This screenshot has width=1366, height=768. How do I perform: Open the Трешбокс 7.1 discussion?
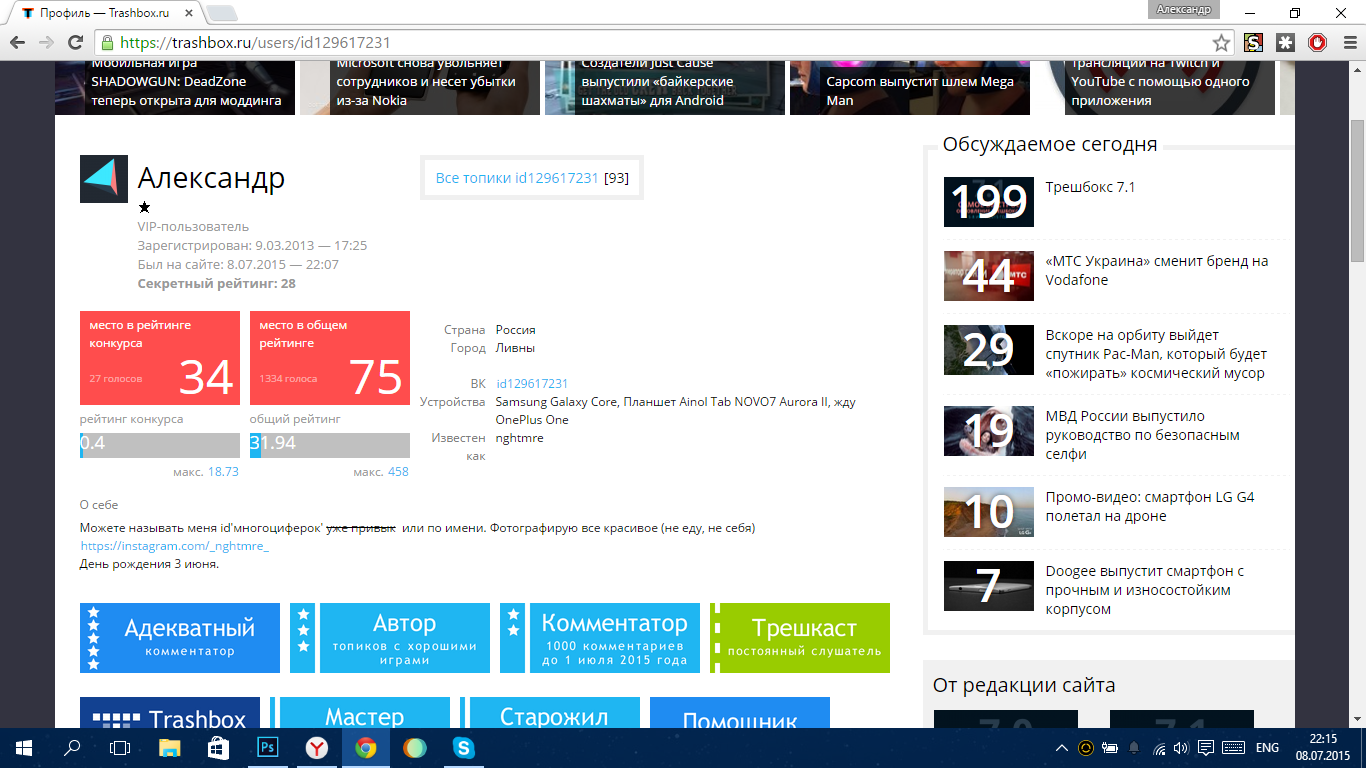click(1090, 187)
